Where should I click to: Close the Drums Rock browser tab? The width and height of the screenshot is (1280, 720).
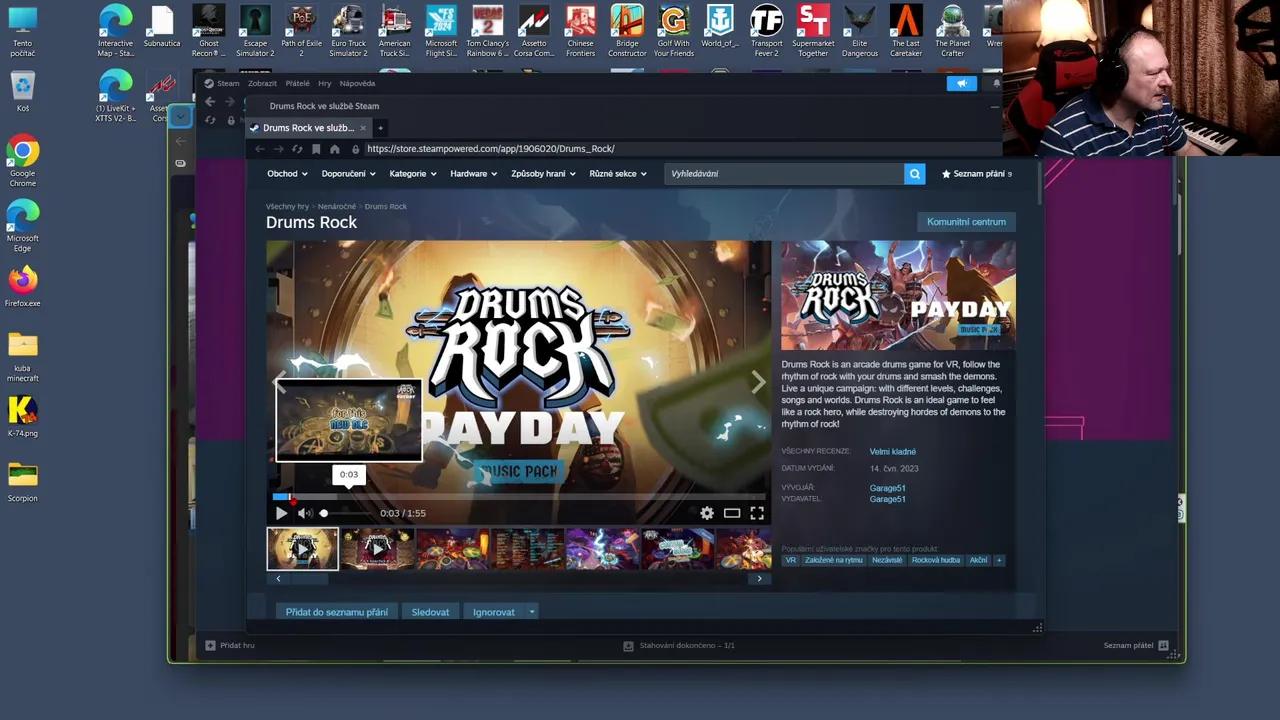click(362, 128)
